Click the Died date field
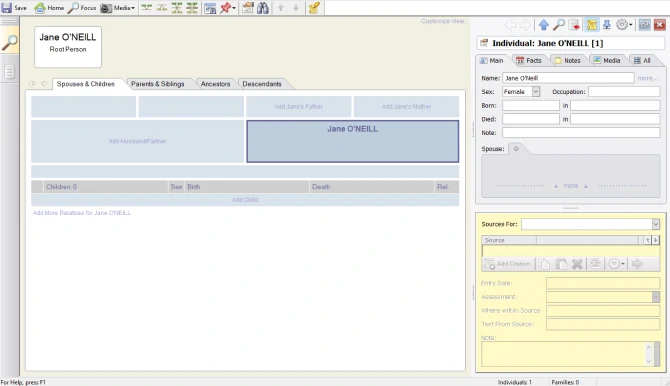 click(531, 119)
